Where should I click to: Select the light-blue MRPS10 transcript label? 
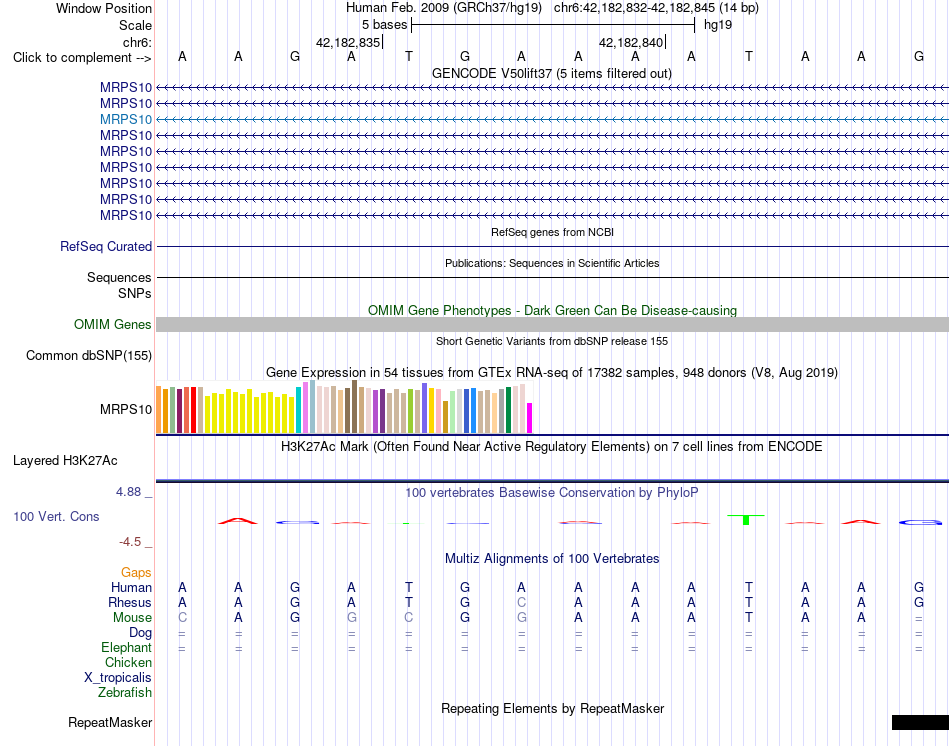click(126, 119)
